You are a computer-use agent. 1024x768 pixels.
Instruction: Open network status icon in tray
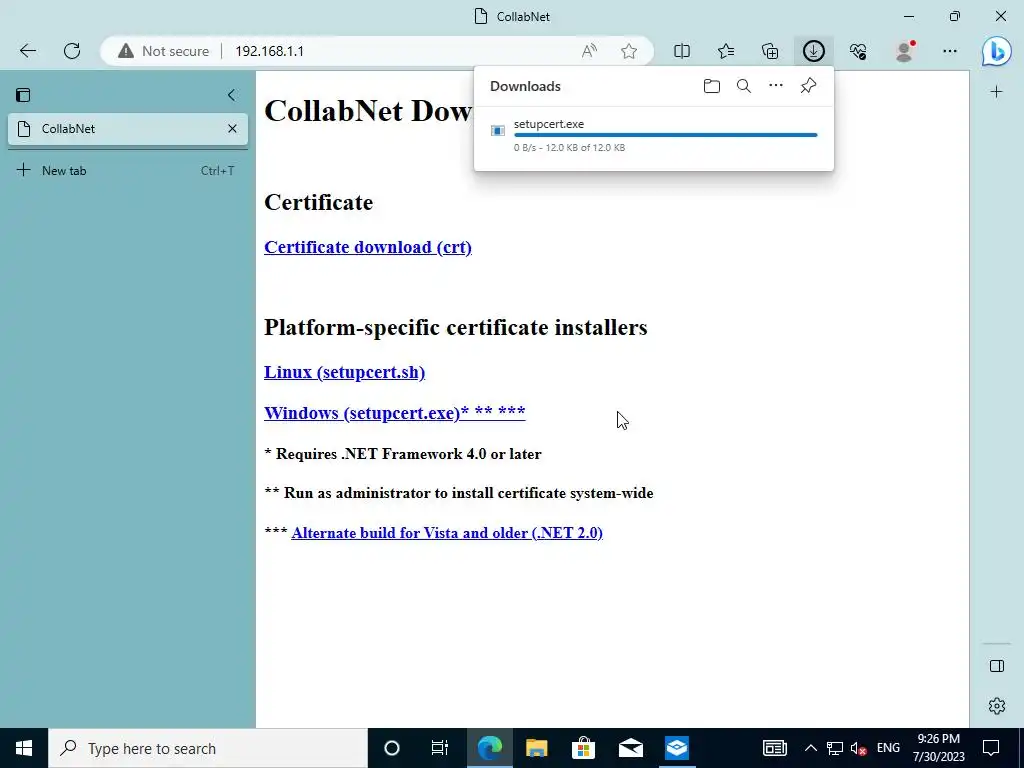click(x=835, y=748)
